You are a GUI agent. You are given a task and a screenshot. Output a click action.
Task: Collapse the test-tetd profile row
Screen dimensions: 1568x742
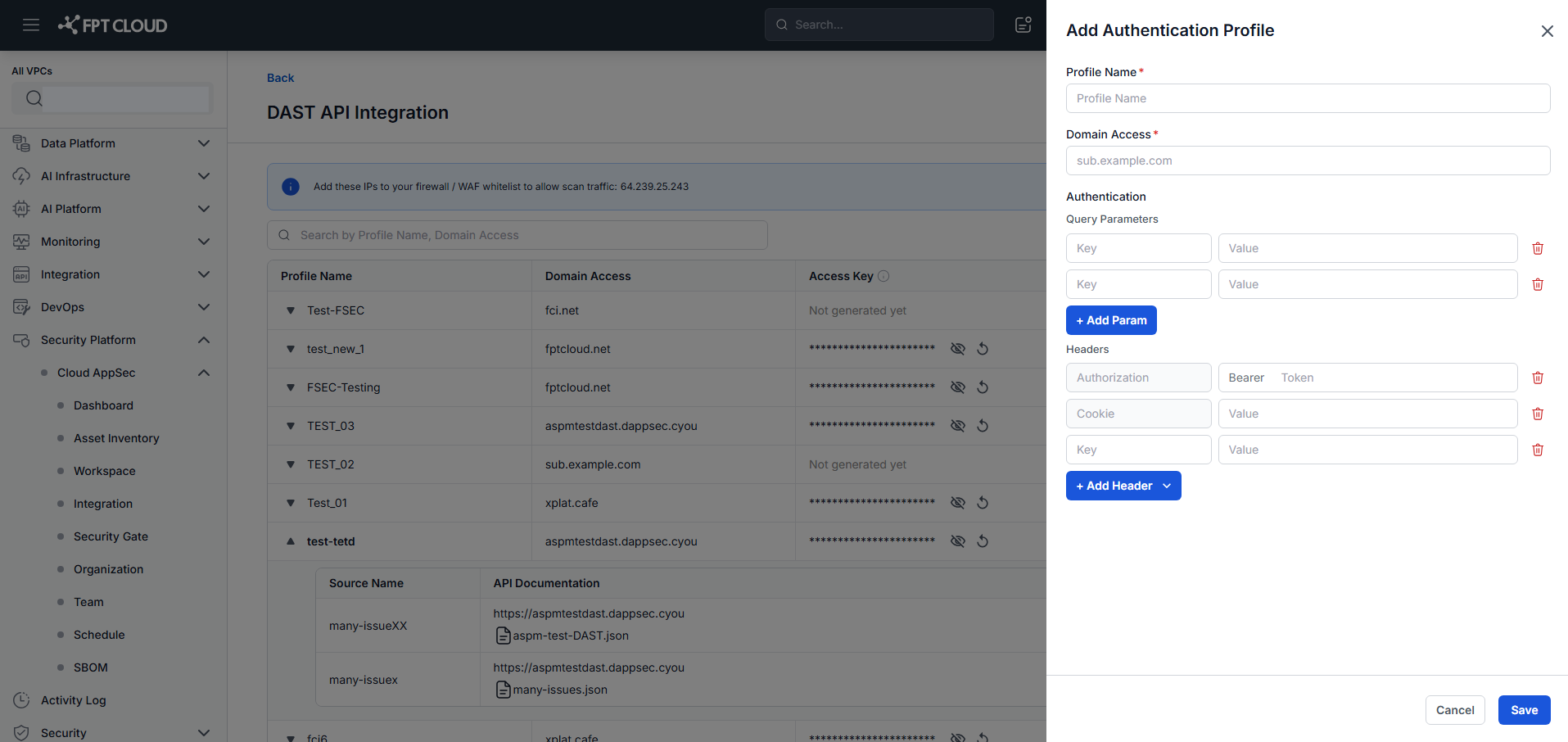(291, 541)
